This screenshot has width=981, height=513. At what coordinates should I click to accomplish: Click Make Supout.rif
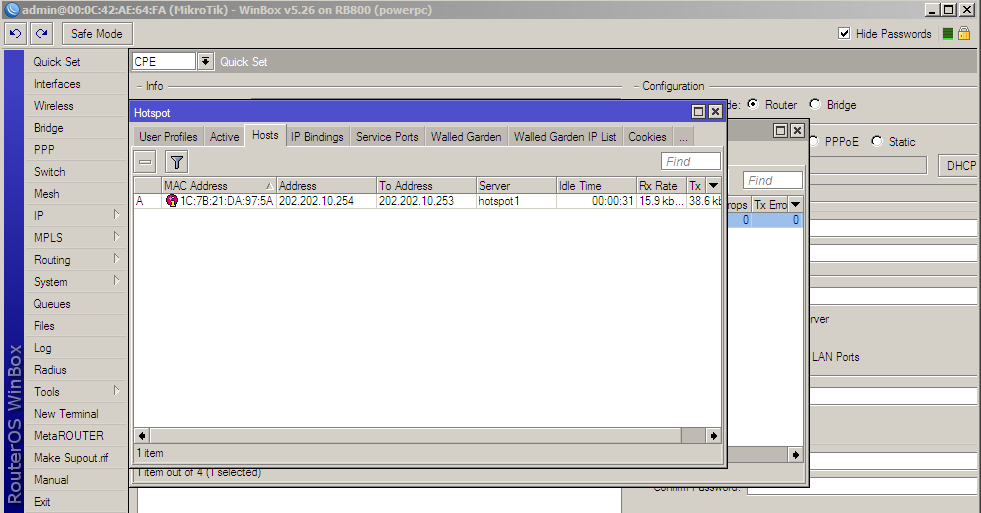(x=76, y=458)
